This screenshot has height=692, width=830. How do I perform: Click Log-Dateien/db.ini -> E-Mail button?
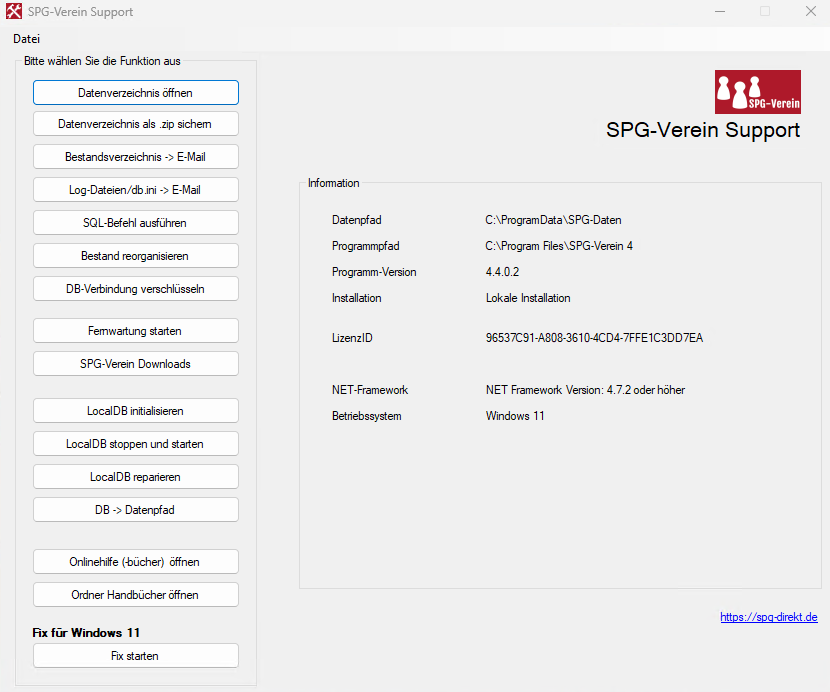pos(135,190)
